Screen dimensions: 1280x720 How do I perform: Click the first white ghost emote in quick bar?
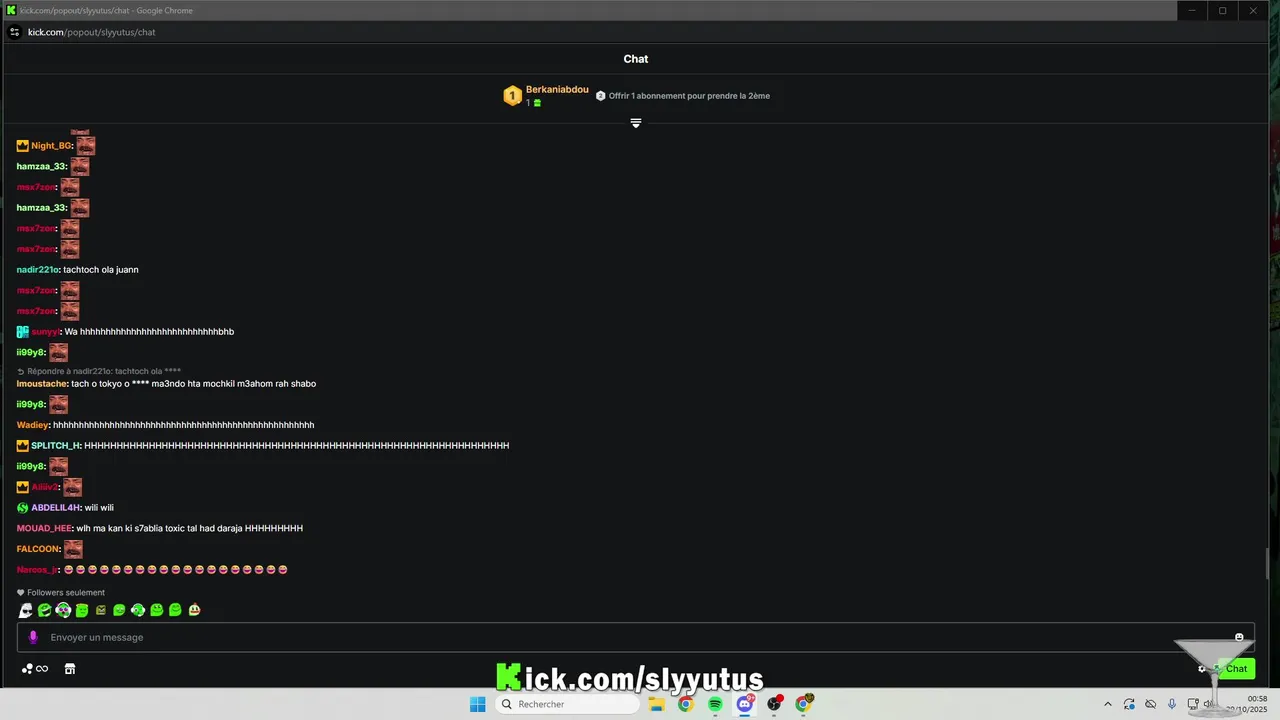pos(26,610)
